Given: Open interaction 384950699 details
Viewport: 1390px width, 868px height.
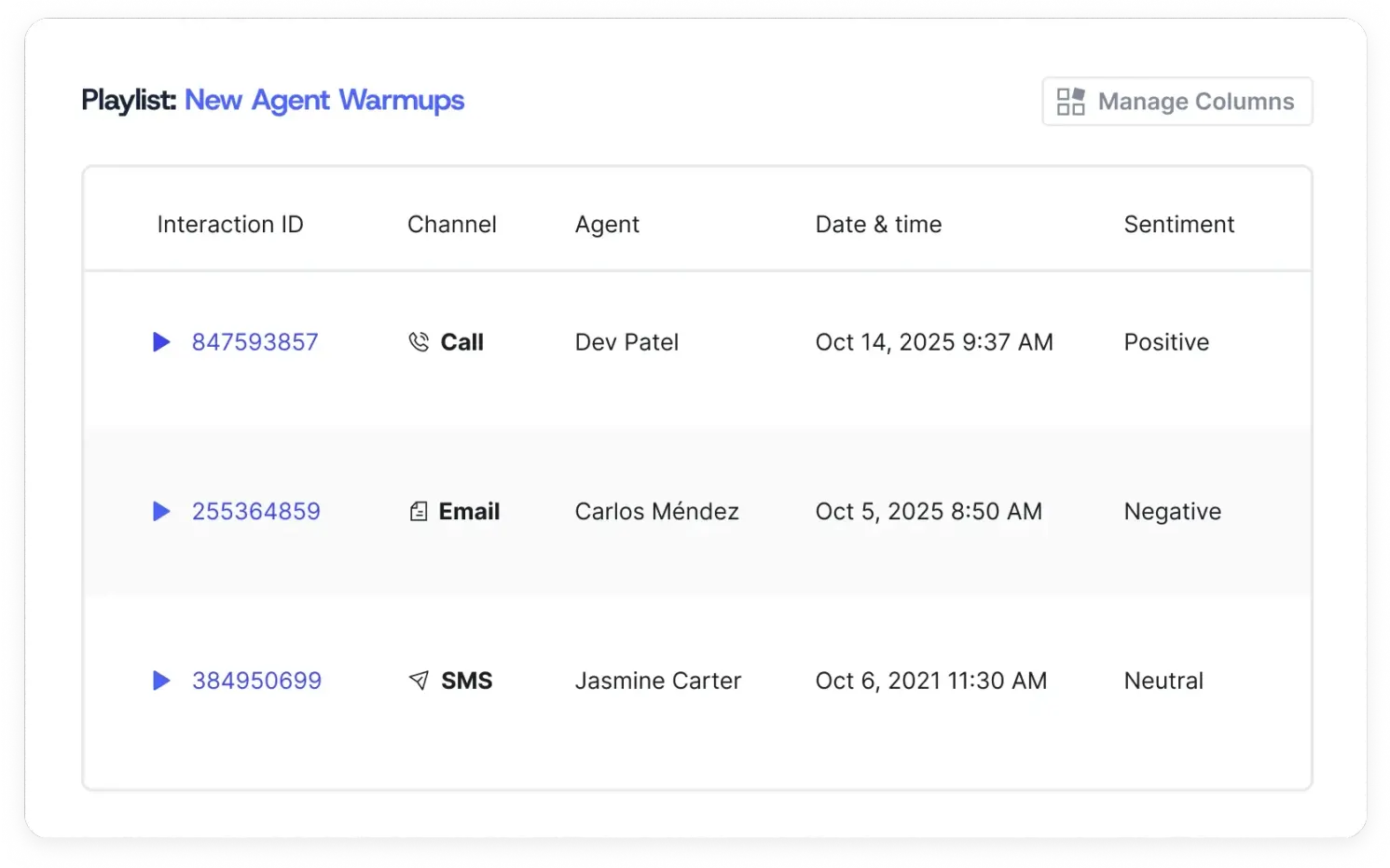Looking at the screenshot, I should point(256,681).
